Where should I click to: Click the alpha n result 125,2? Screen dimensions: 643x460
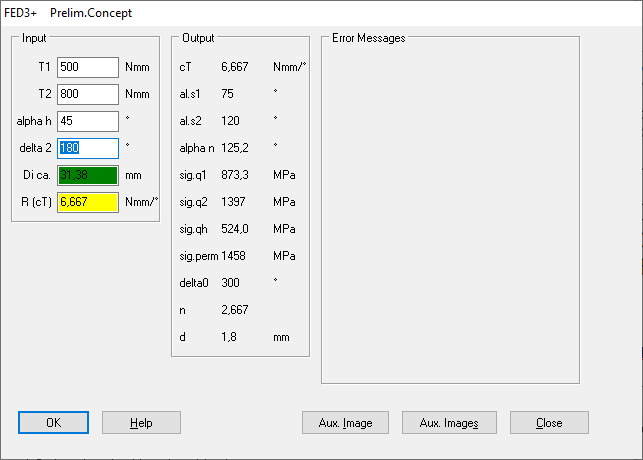(x=234, y=148)
